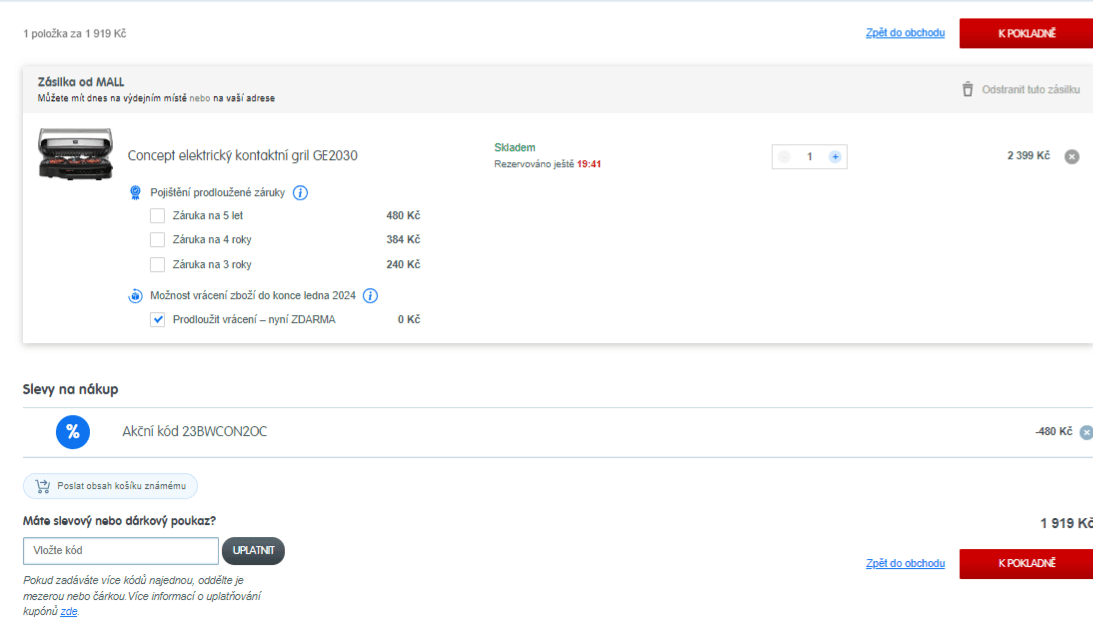
Task: Click 'Máte slevový nebo dárkový poukaz?' label
Action: (x=119, y=521)
